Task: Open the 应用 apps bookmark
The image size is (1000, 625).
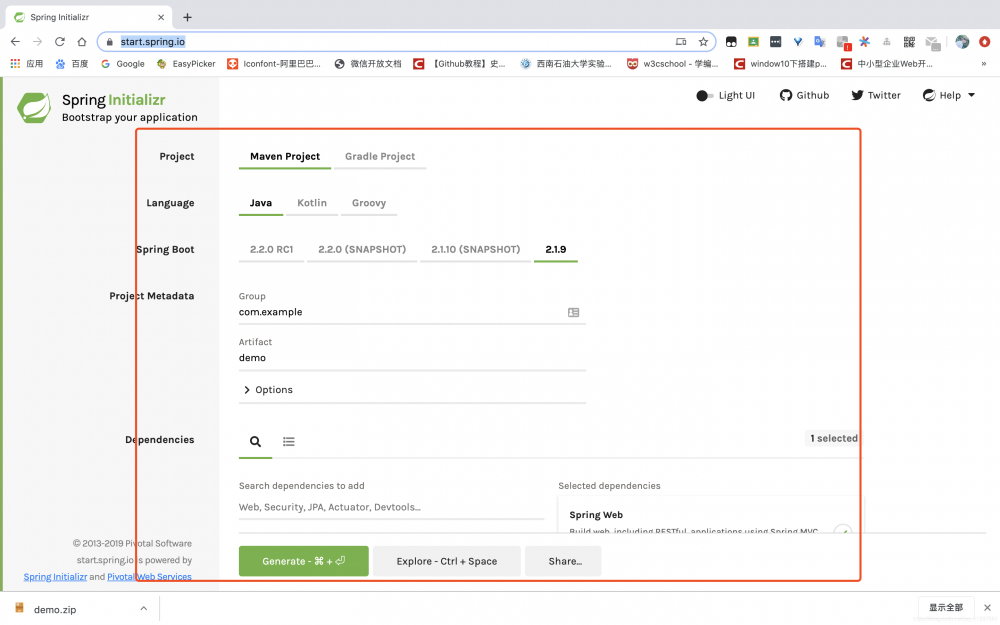Action: pyautogui.click(x=27, y=64)
